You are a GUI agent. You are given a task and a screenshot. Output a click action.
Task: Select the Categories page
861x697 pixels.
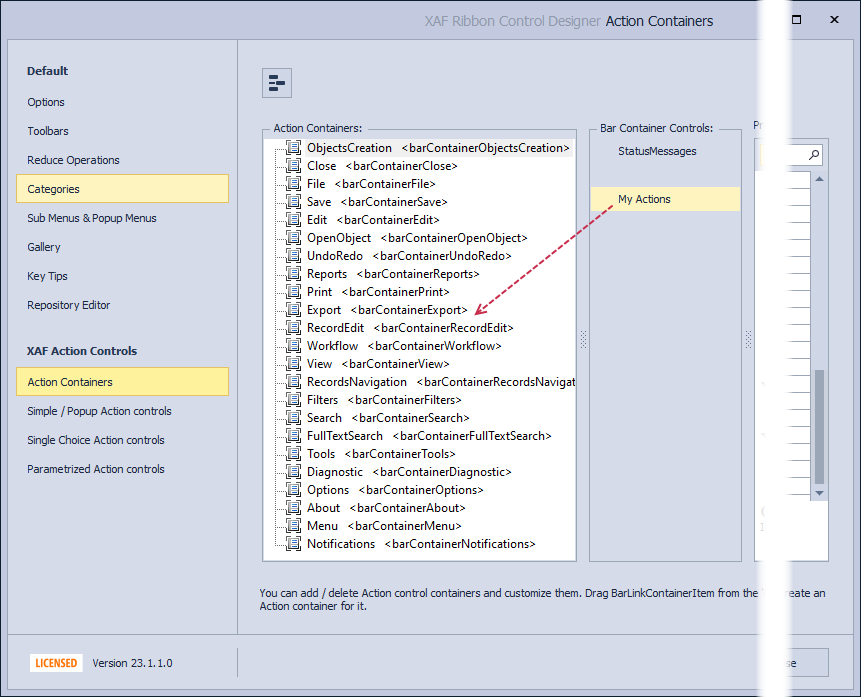(122, 189)
